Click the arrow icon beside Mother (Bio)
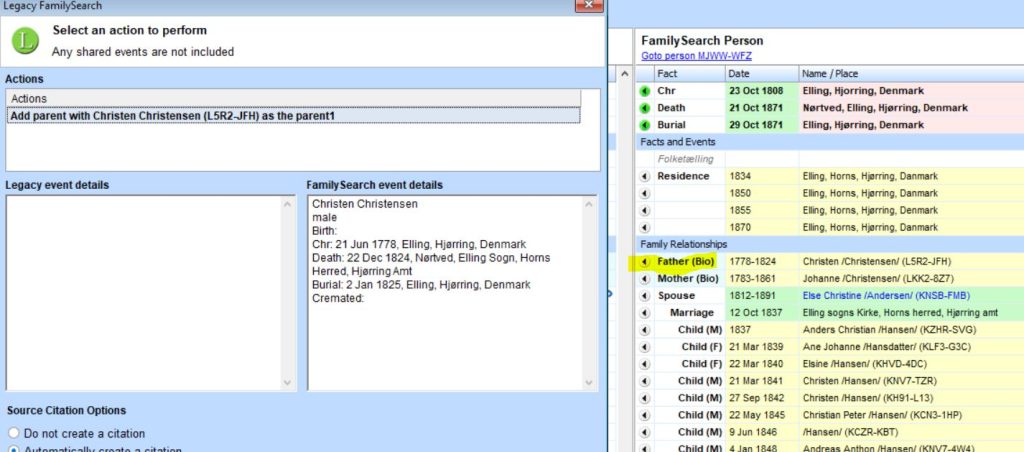Viewport: 1024px width, 452px height. point(645,279)
